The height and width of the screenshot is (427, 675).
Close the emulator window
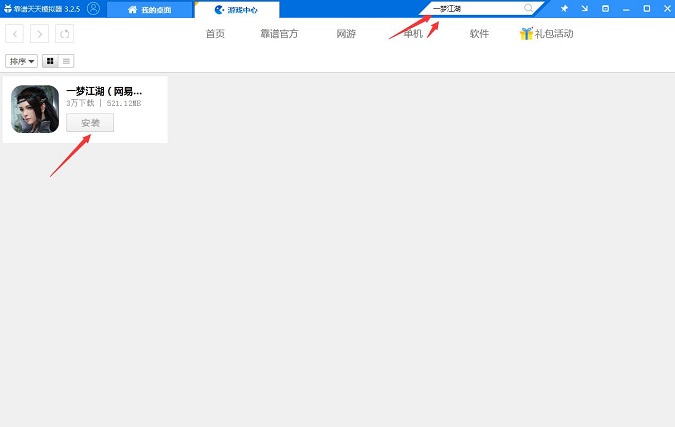667,8
